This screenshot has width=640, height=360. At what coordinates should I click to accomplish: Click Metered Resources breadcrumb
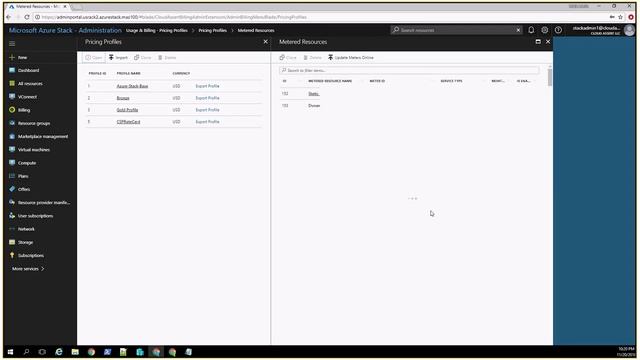point(256,31)
